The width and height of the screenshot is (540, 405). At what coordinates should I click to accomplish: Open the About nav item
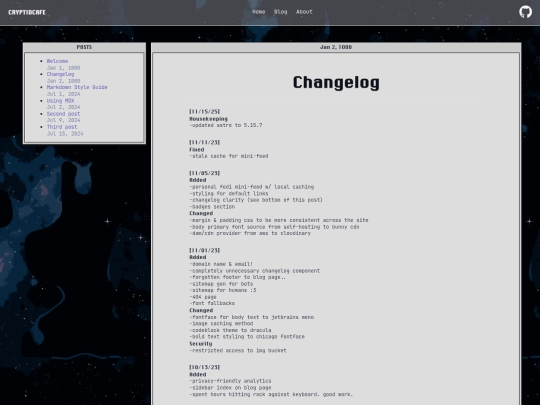coord(304,12)
